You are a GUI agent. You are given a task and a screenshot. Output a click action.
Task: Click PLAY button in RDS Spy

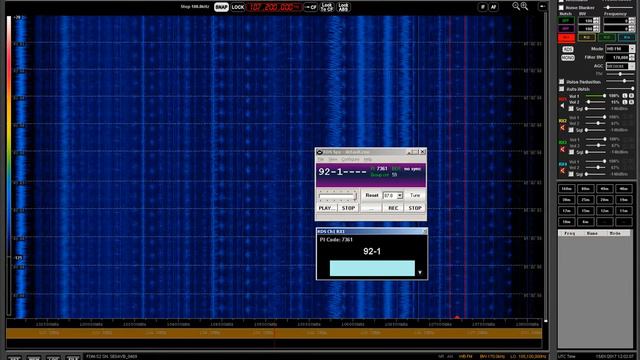click(x=327, y=208)
